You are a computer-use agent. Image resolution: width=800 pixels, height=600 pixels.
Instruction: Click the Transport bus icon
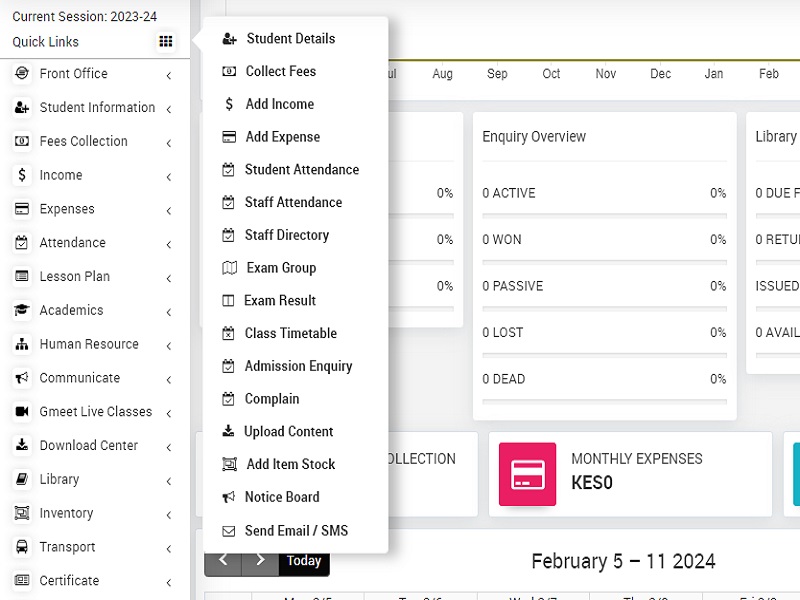(21, 547)
